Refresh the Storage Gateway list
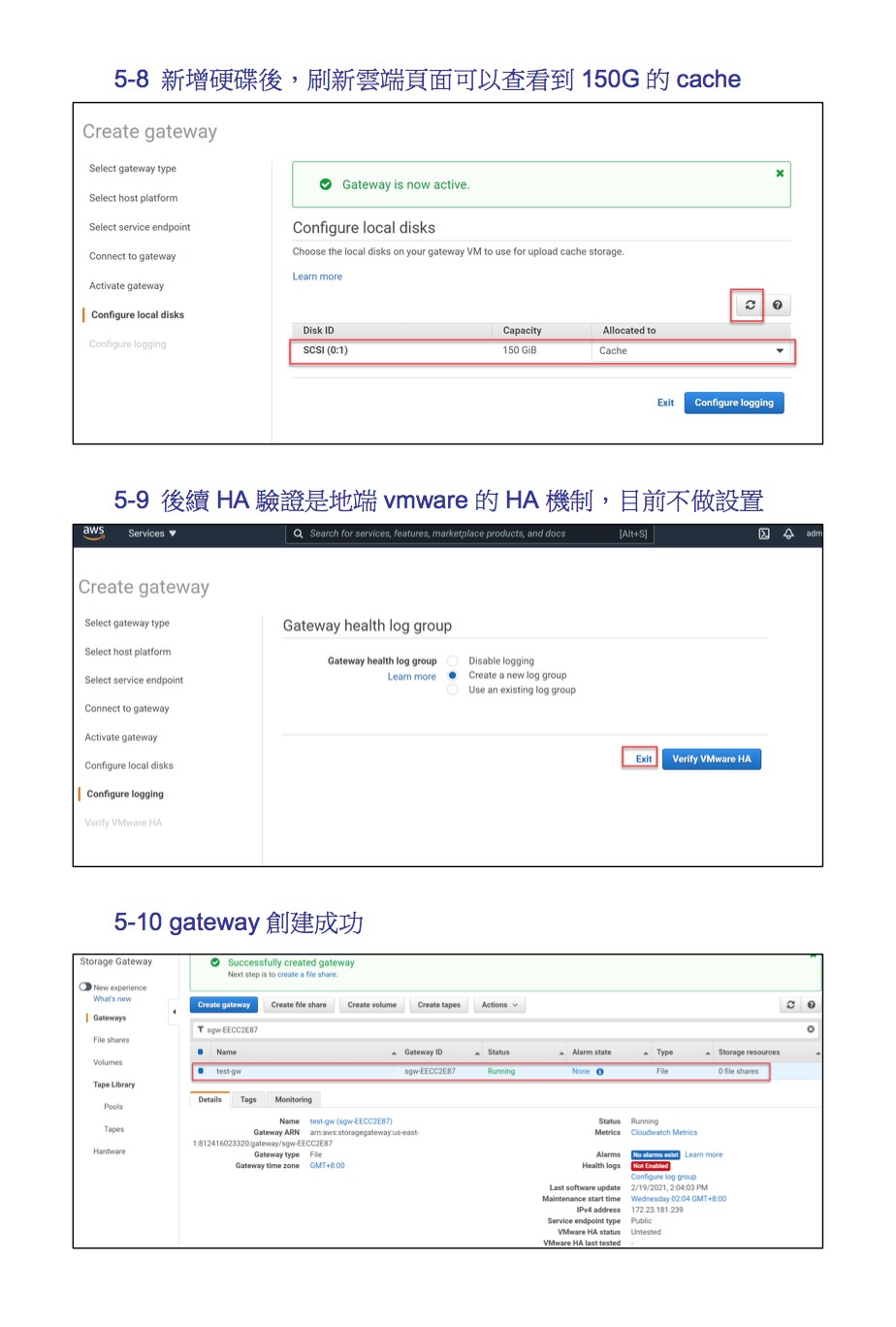This screenshot has width=896, height=1327. pyautogui.click(x=791, y=1005)
